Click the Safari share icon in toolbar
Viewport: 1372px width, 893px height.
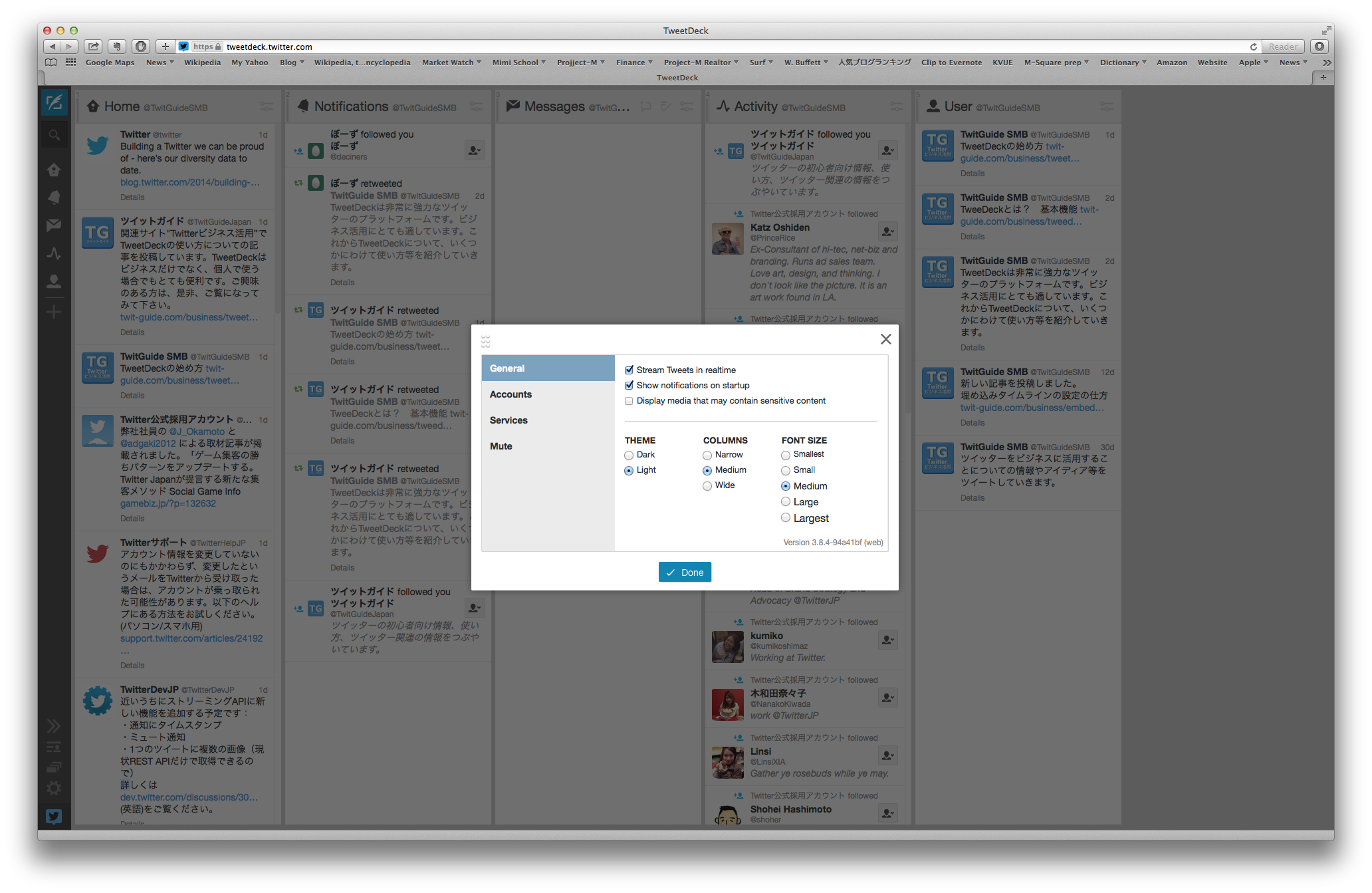click(x=94, y=47)
